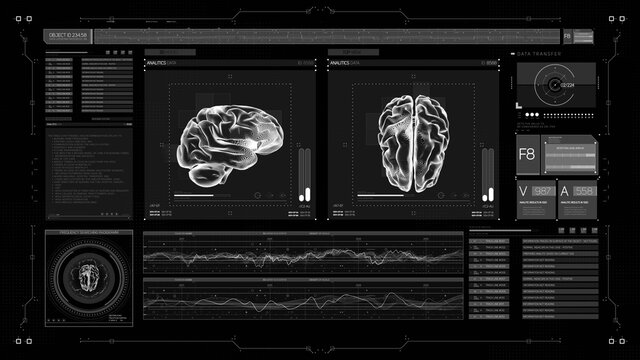
Task: Click the text log panel on left side
Action: [x=89, y=174]
